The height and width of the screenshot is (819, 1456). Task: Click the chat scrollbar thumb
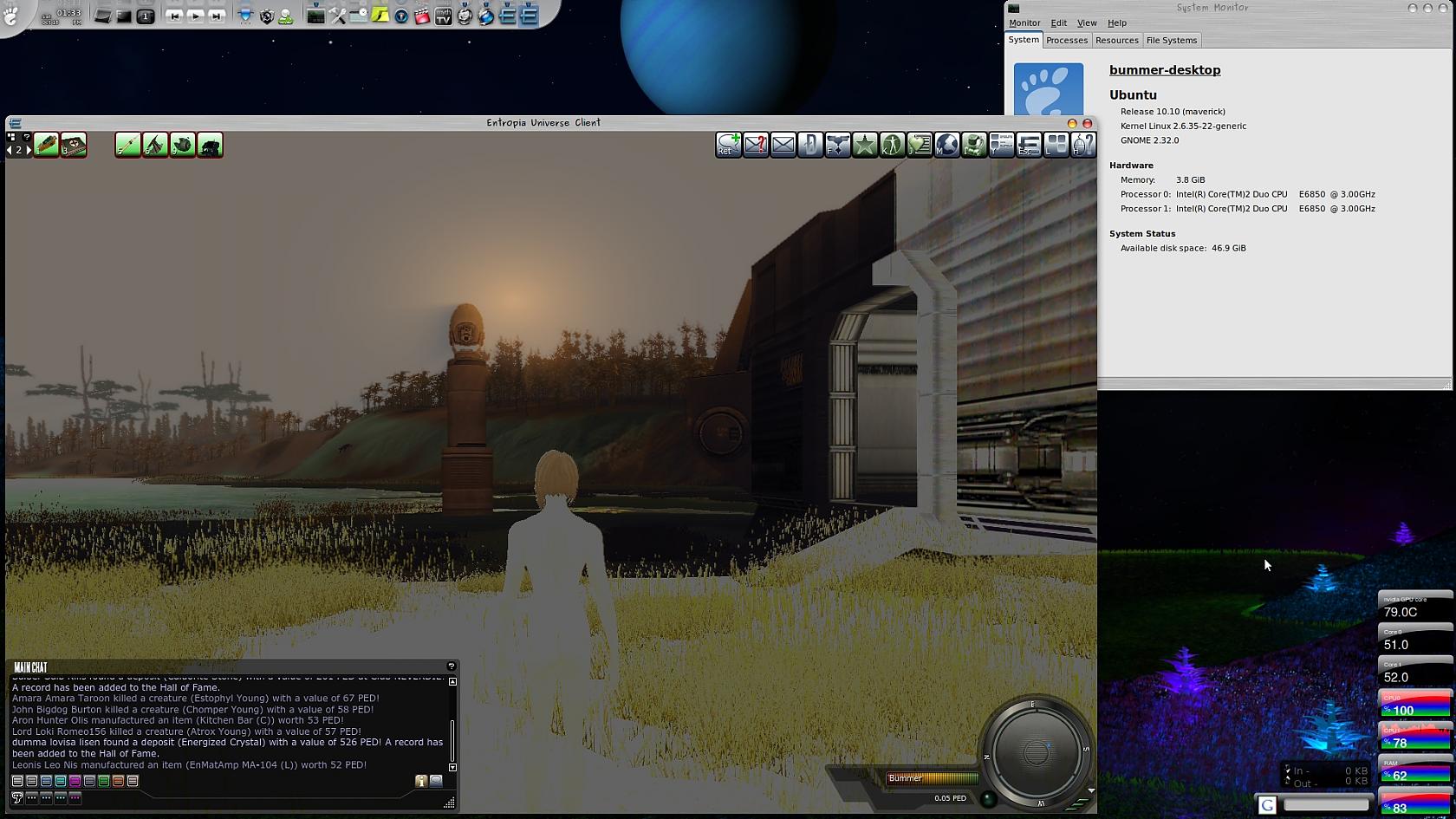tap(452, 741)
